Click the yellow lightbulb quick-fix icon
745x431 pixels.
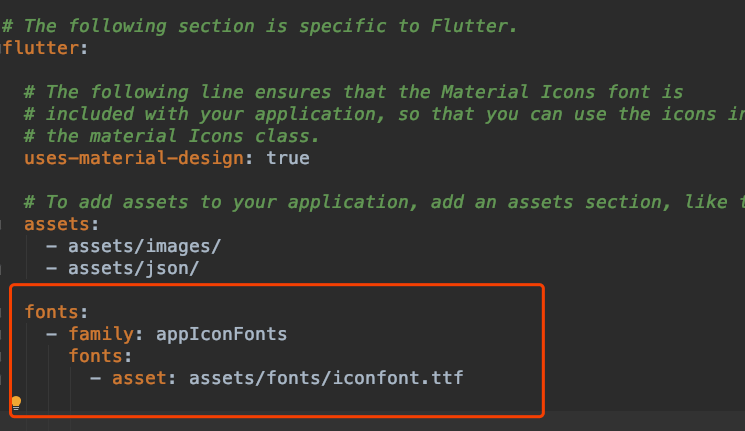[16, 403]
